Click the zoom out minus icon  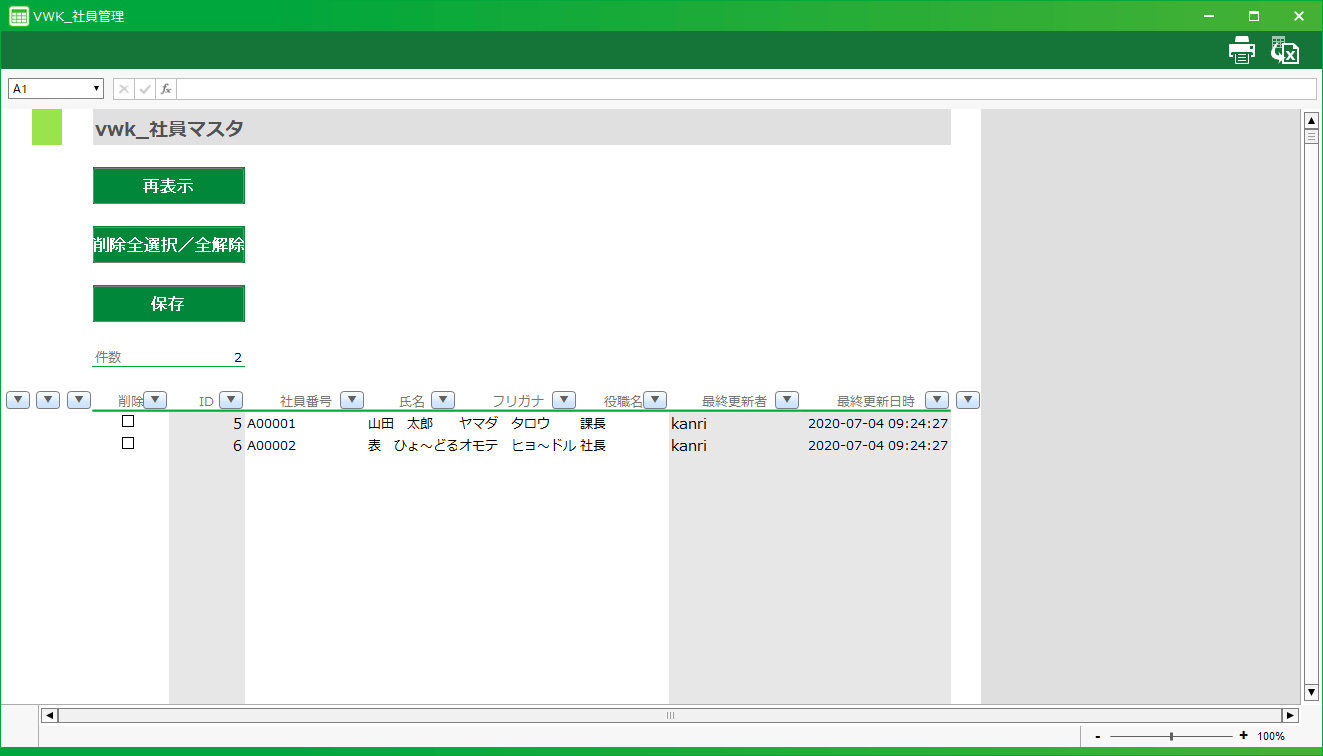1098,736
